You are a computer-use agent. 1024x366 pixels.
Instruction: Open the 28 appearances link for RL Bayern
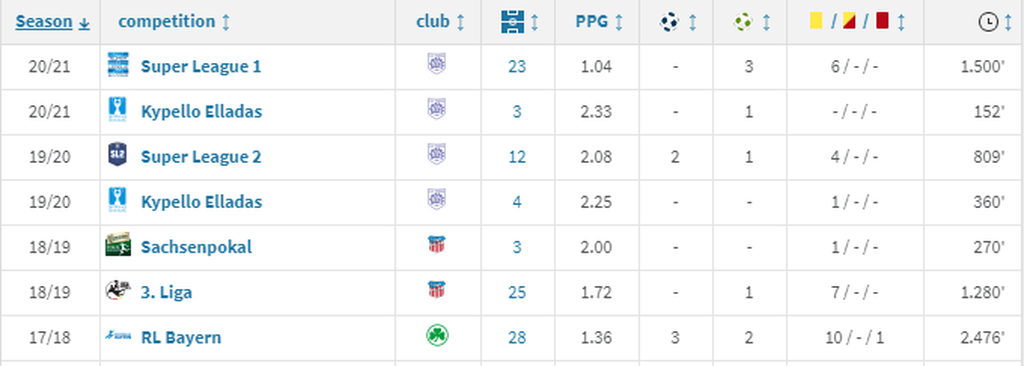tap(517, 337)
